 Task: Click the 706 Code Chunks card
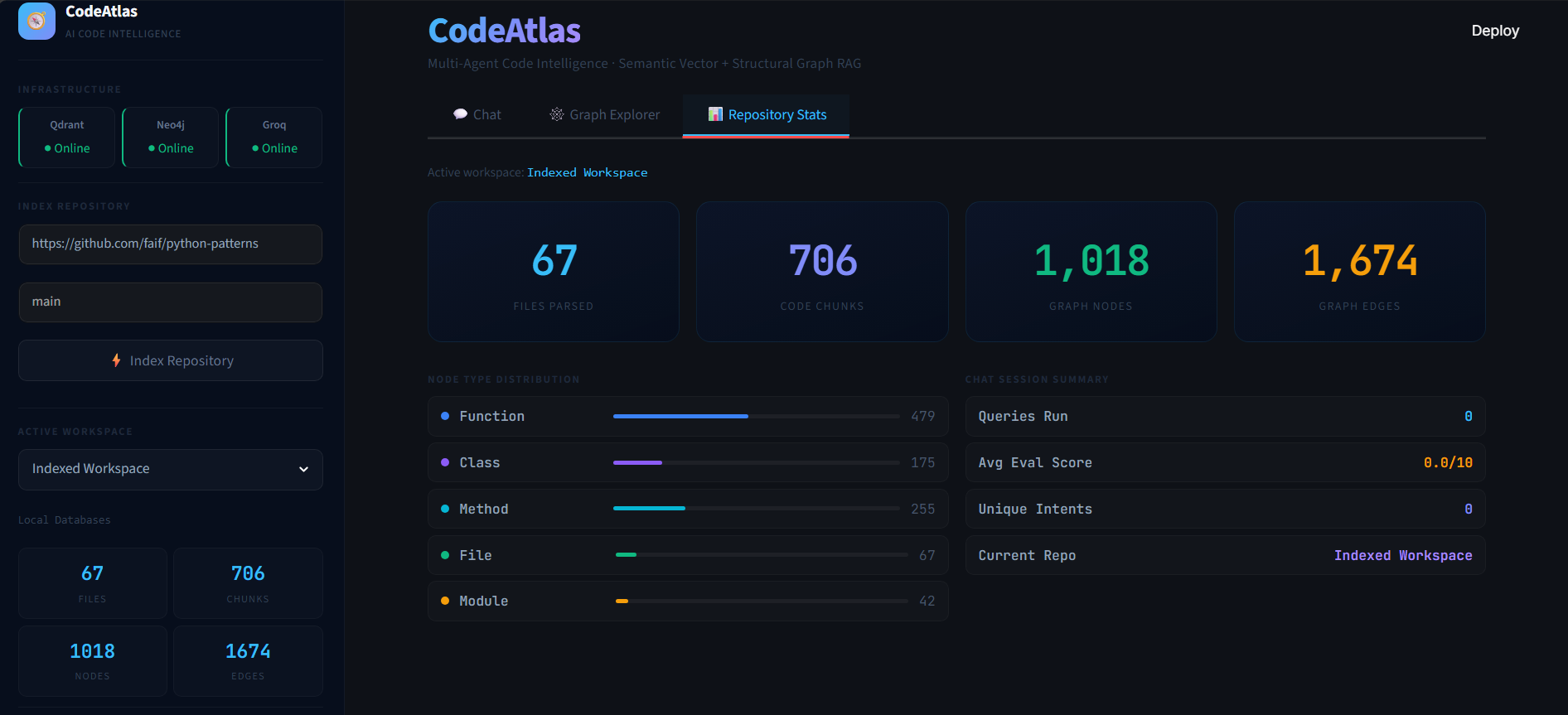click(x=822, y=272)
